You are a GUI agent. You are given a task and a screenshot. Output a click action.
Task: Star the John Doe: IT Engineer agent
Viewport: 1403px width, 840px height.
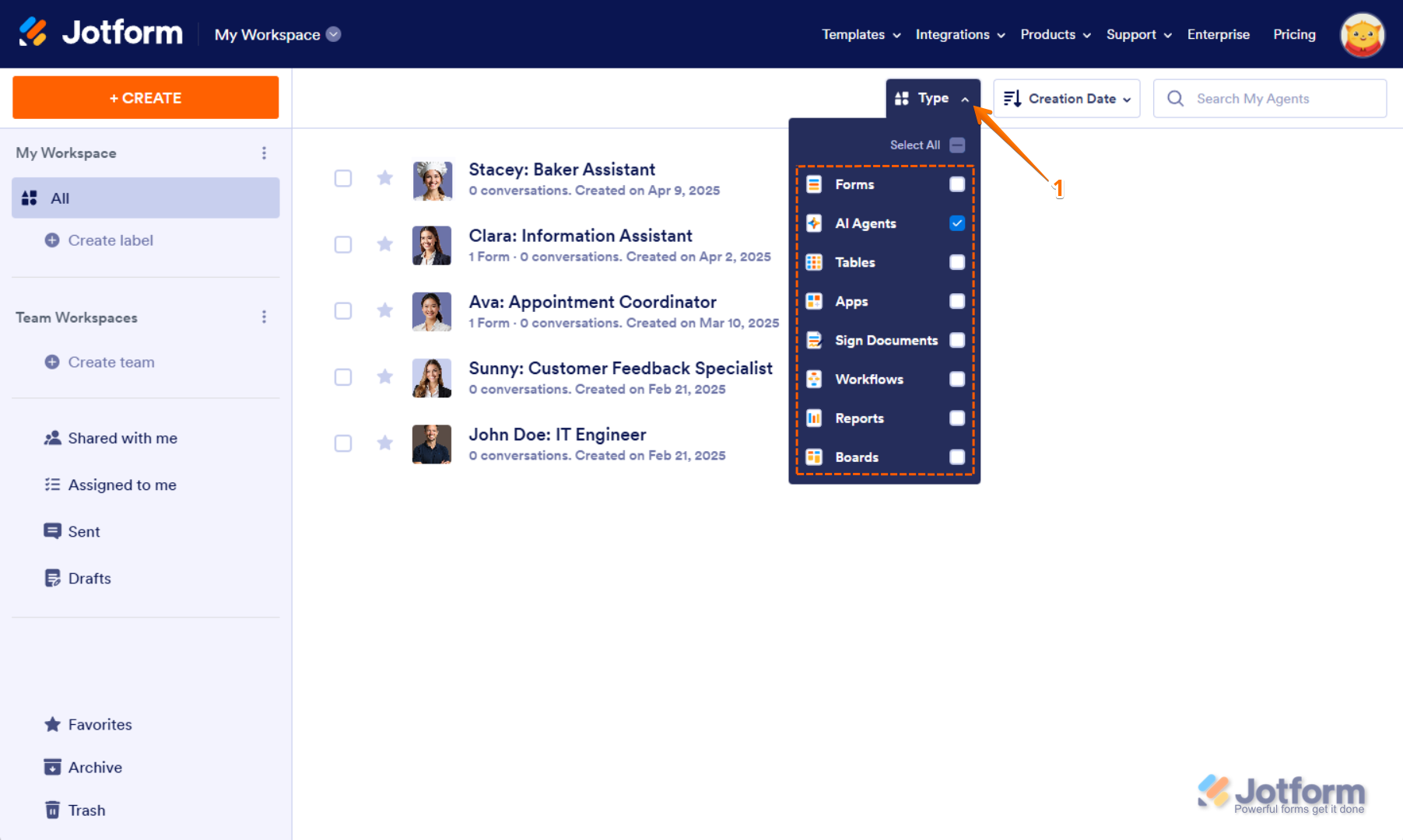coord(384,443)
